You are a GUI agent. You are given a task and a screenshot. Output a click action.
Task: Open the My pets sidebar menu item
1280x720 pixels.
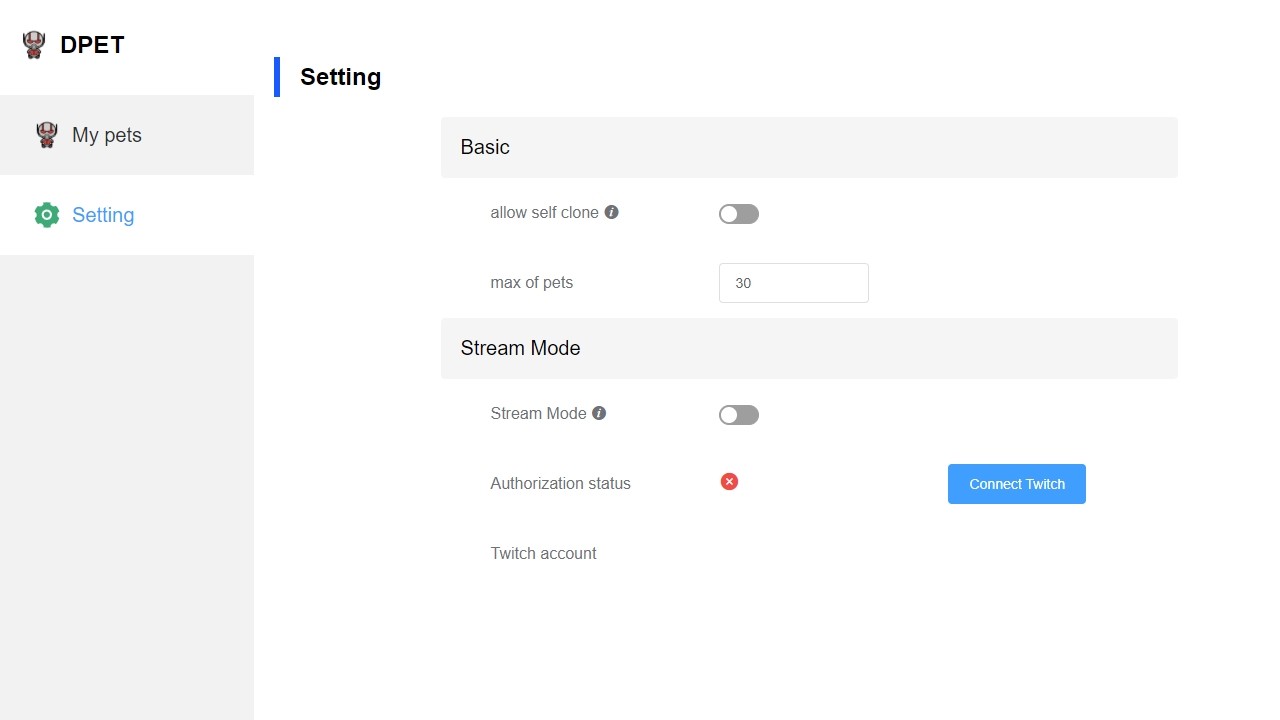tap(107, 135)
